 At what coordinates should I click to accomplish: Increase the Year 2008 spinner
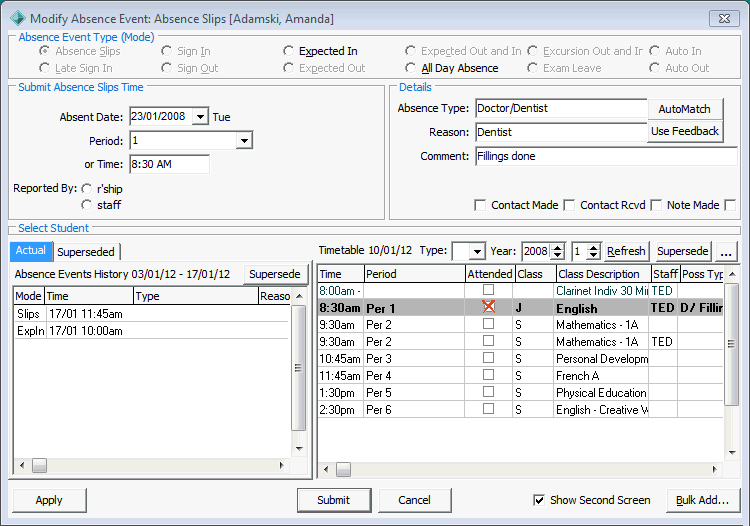pos(557,247)
